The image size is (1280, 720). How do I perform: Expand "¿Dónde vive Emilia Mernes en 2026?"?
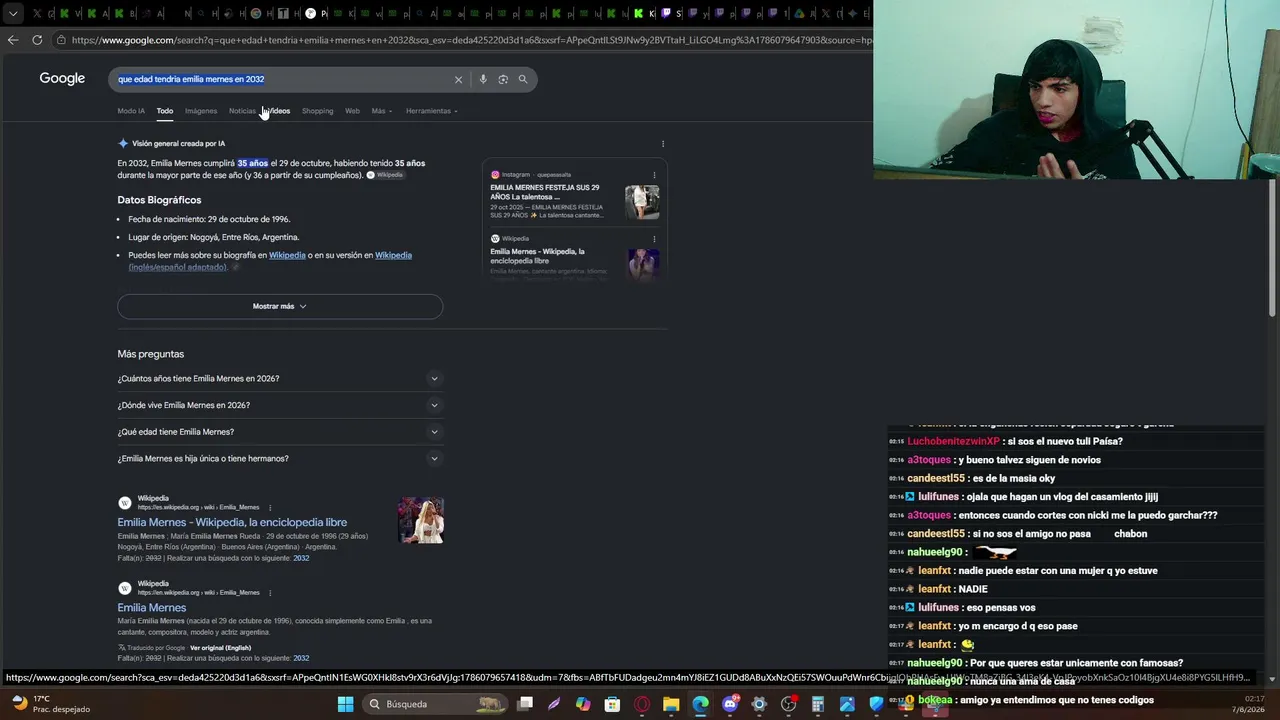point(280,405)
